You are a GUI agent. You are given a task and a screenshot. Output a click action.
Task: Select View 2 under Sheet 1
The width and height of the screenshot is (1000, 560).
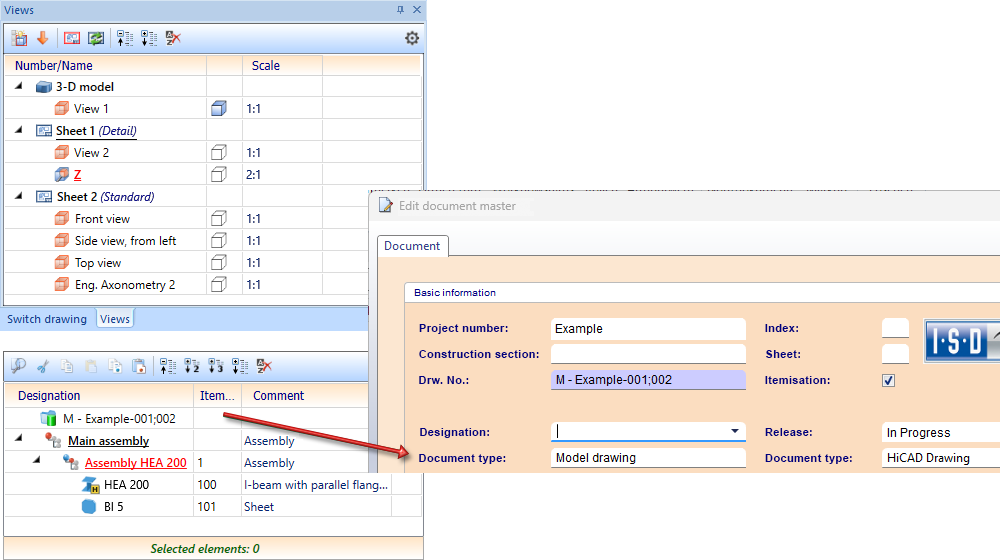coord(91,152)
